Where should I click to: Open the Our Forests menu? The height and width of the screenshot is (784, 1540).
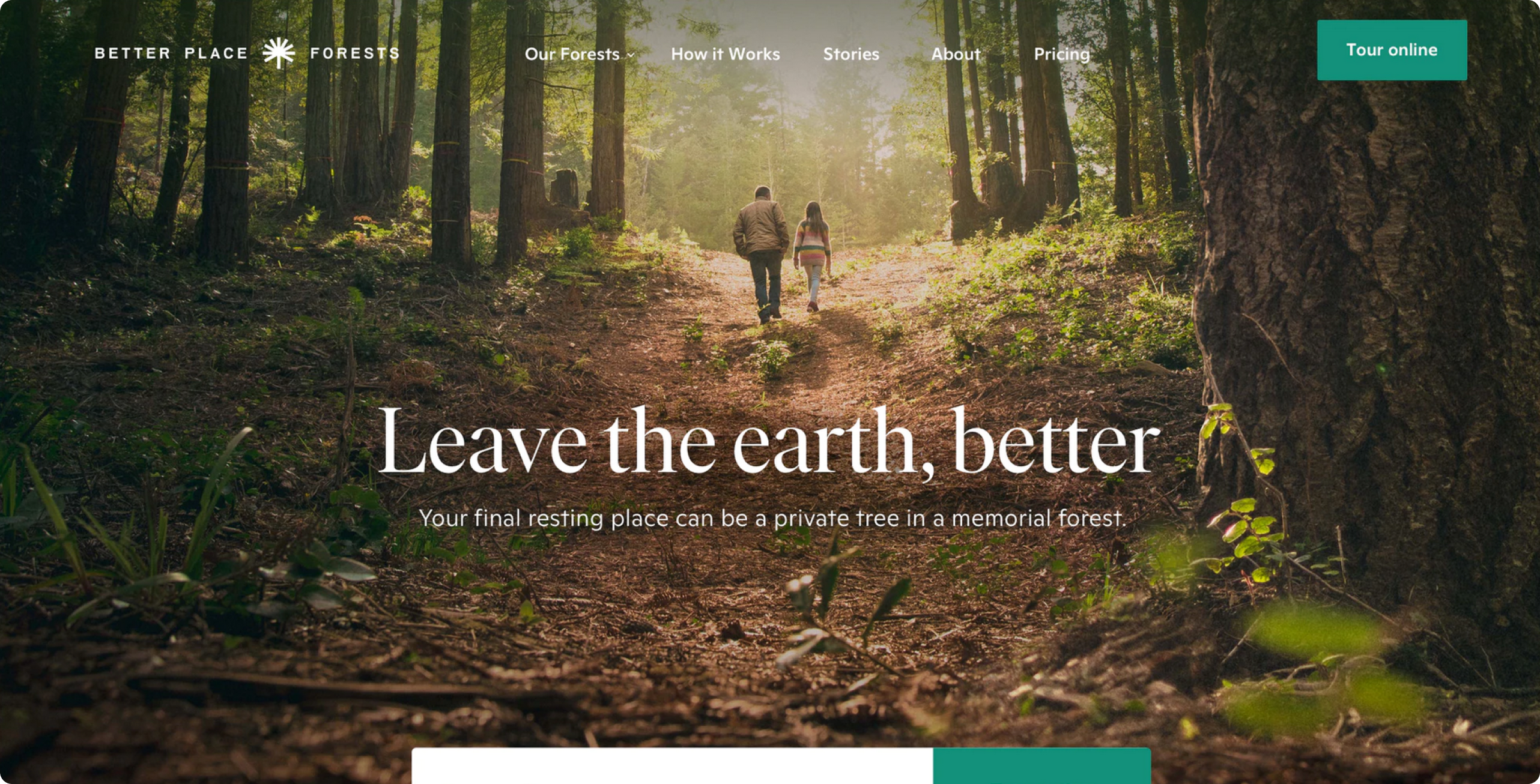point(579,54)
